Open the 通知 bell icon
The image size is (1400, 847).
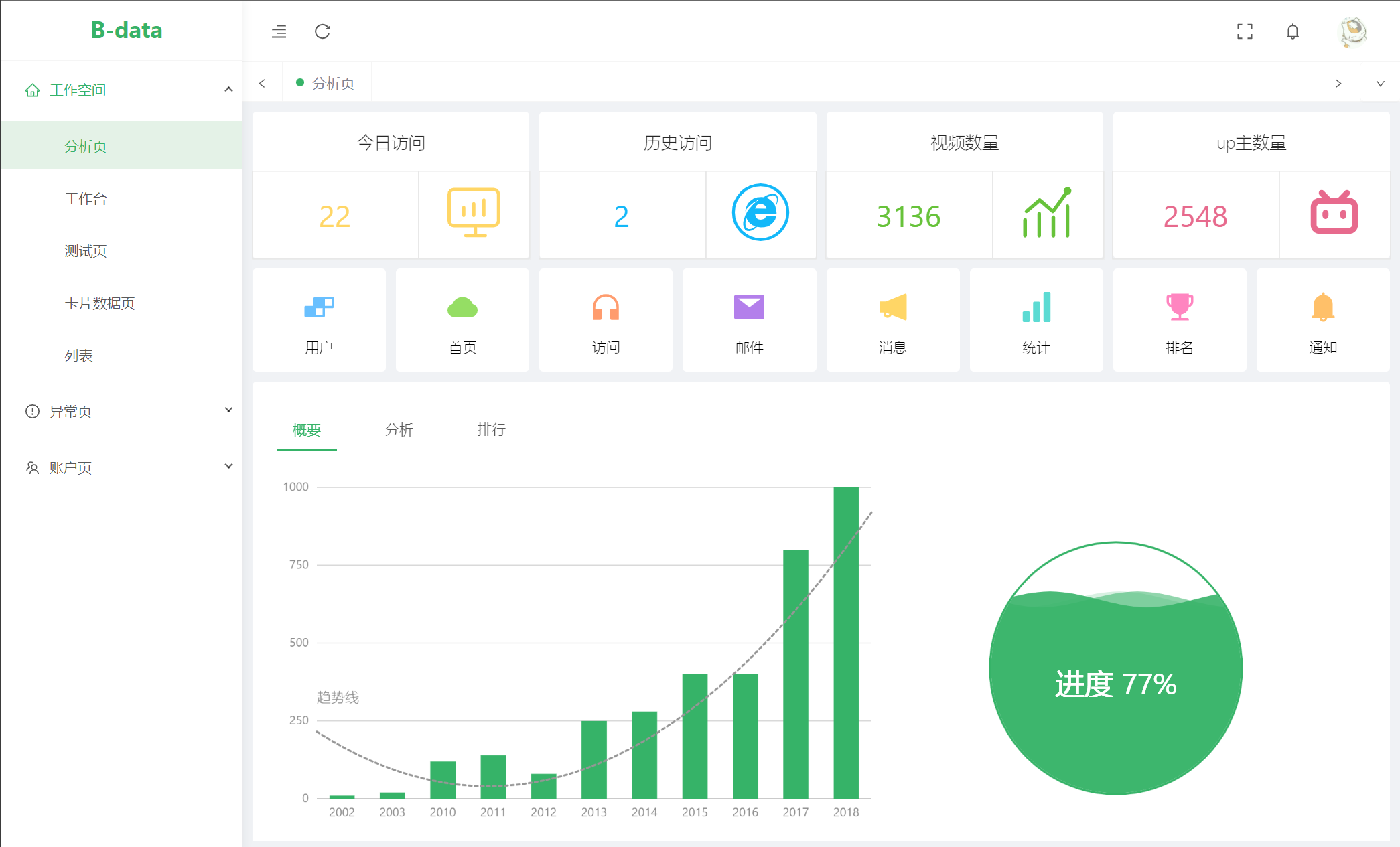point(1323,307)
